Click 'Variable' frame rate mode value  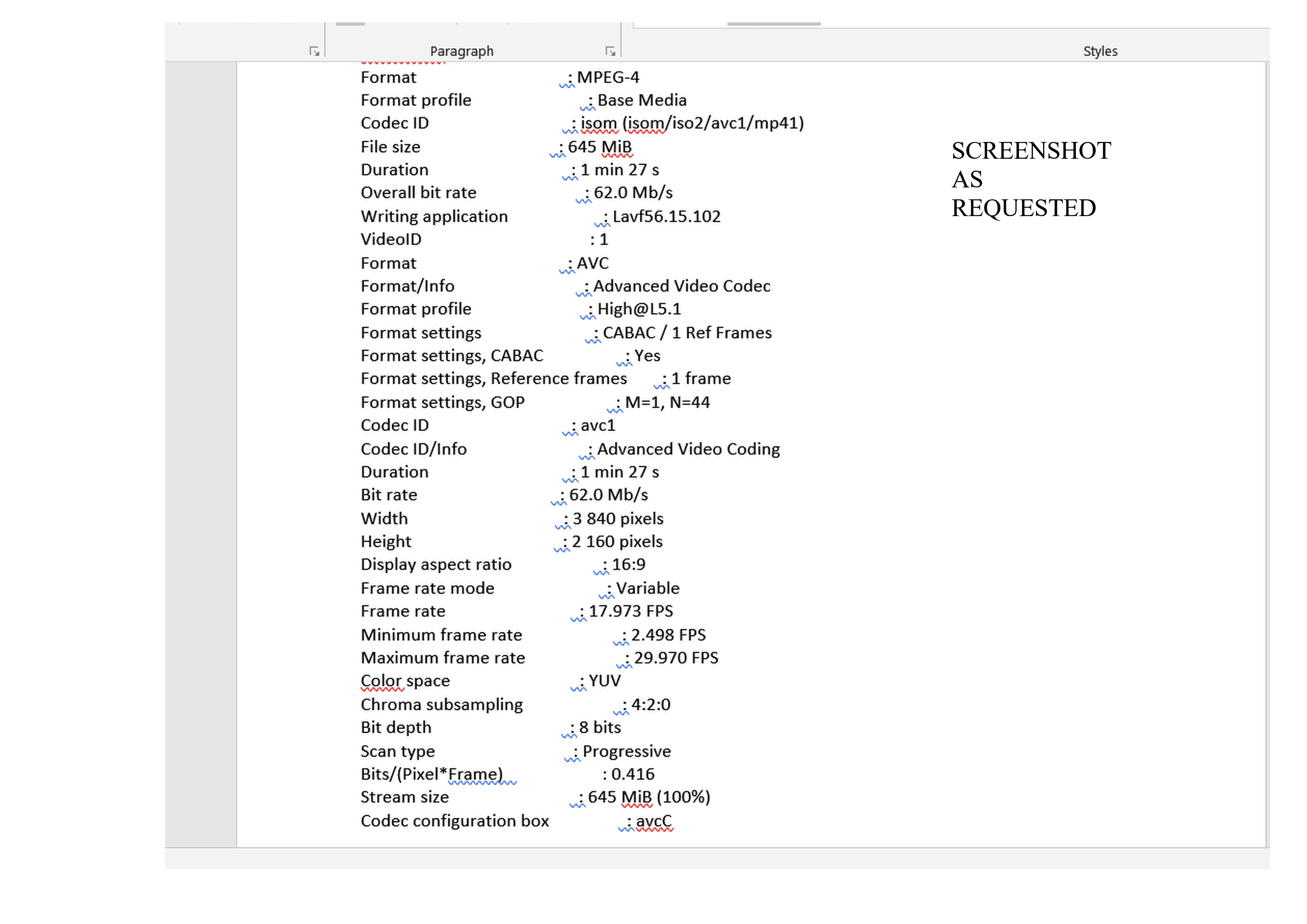tap(648, 588)
